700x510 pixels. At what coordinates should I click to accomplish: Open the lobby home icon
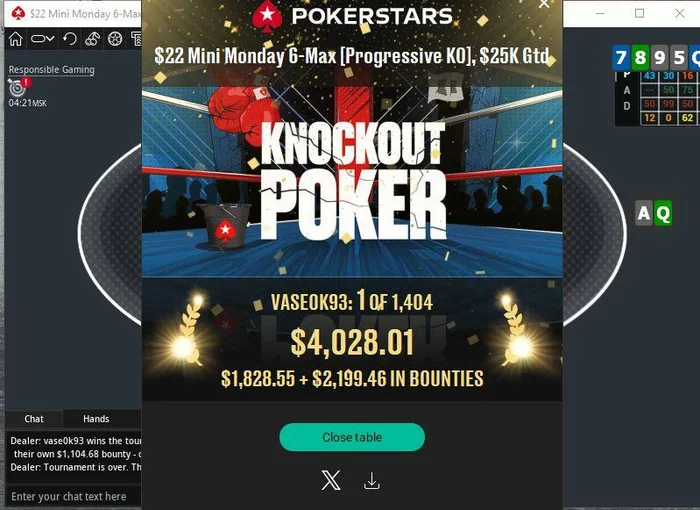tap(16, 39)
